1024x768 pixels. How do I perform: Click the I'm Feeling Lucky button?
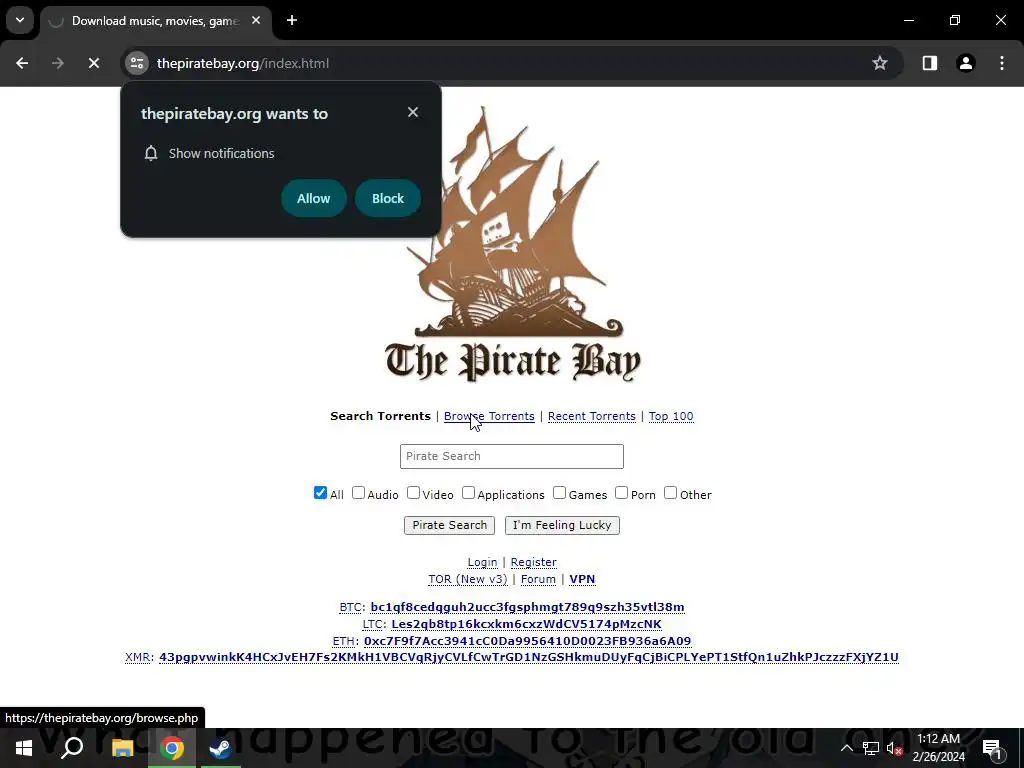tap(562, 525)
